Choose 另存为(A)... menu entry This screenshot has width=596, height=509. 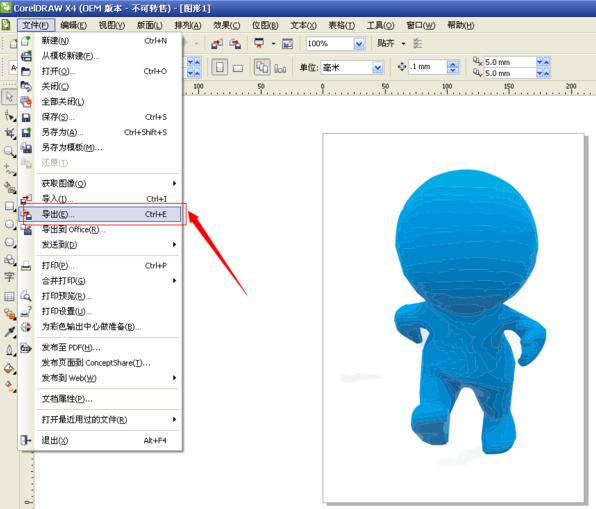coord(100,132)
